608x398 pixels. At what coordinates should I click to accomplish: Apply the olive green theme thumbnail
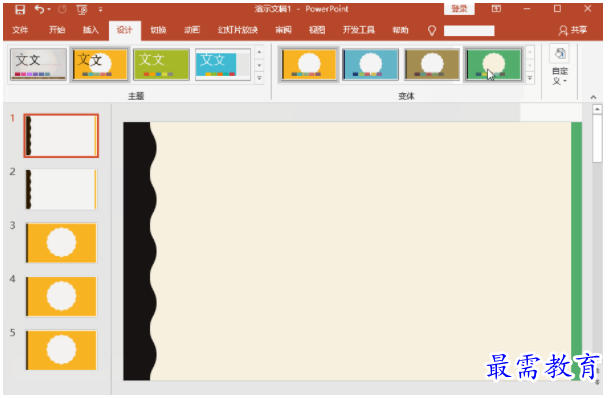161,64
